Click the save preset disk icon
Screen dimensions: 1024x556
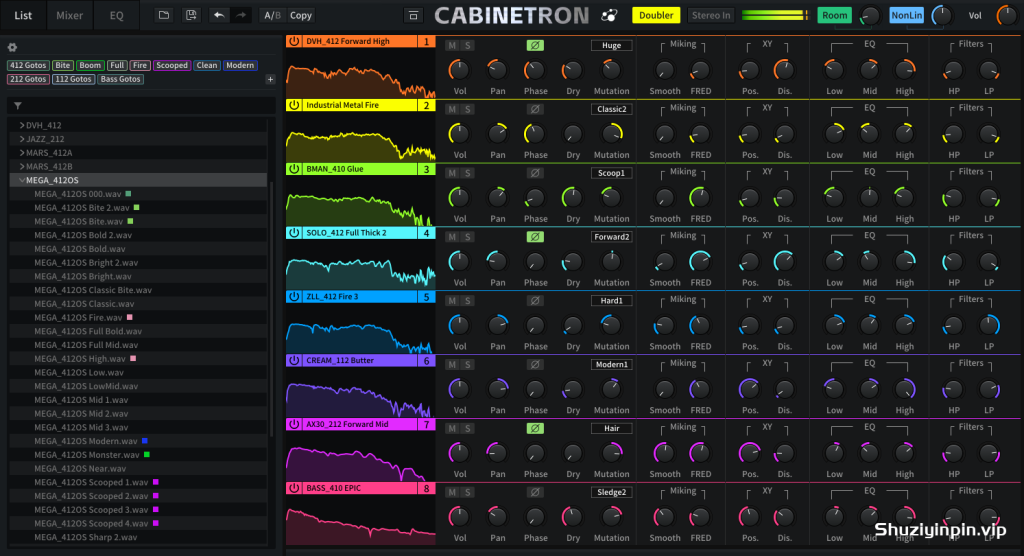pyautogui.click(x=191, y=15)
